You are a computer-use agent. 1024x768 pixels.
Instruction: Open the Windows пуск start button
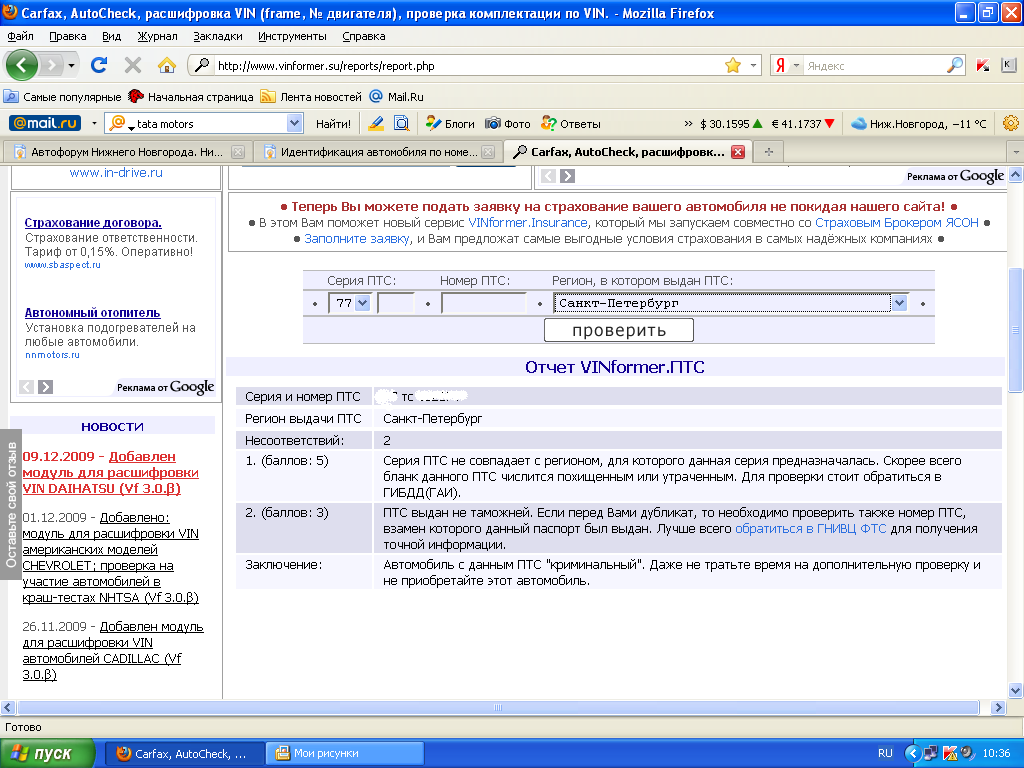pos(48,754)
